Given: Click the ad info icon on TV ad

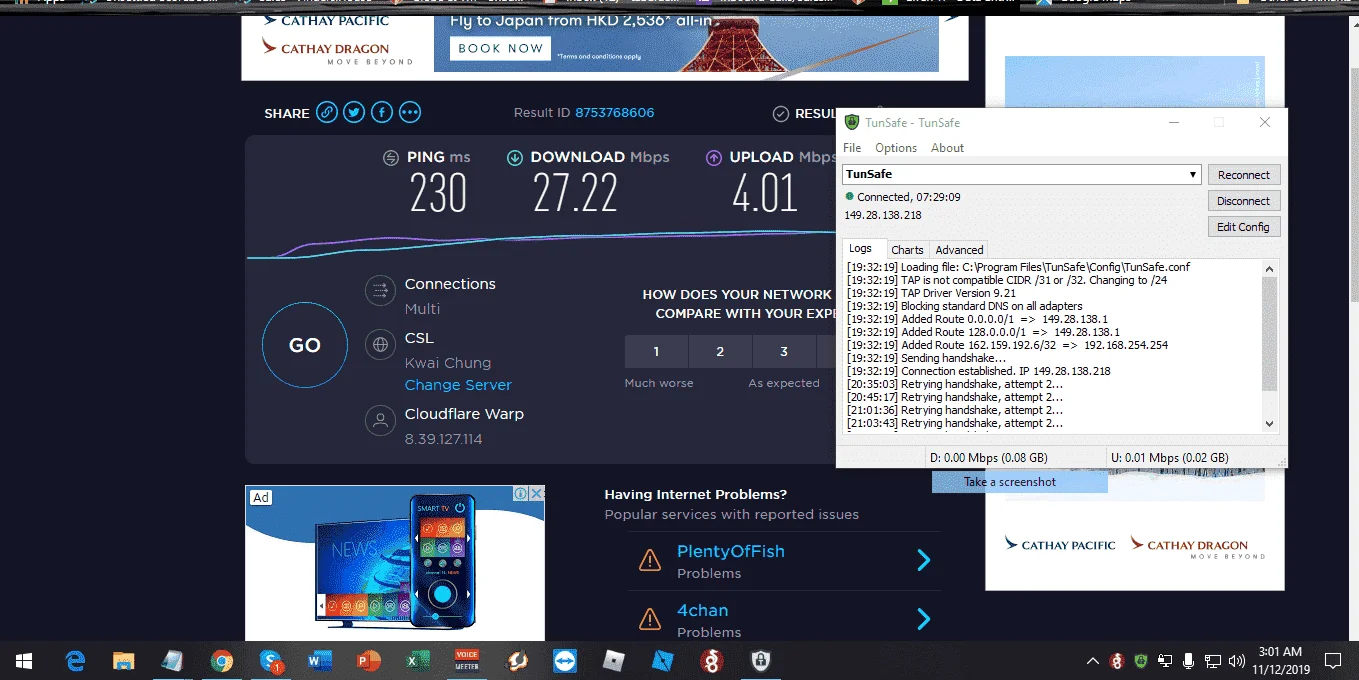Looking at the screenshot, I should click(521, 493).
